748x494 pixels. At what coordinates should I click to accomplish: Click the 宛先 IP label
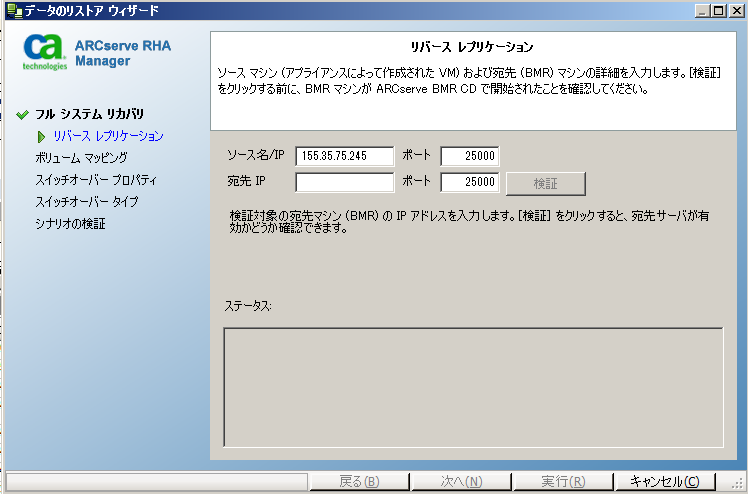click(247, 181)
